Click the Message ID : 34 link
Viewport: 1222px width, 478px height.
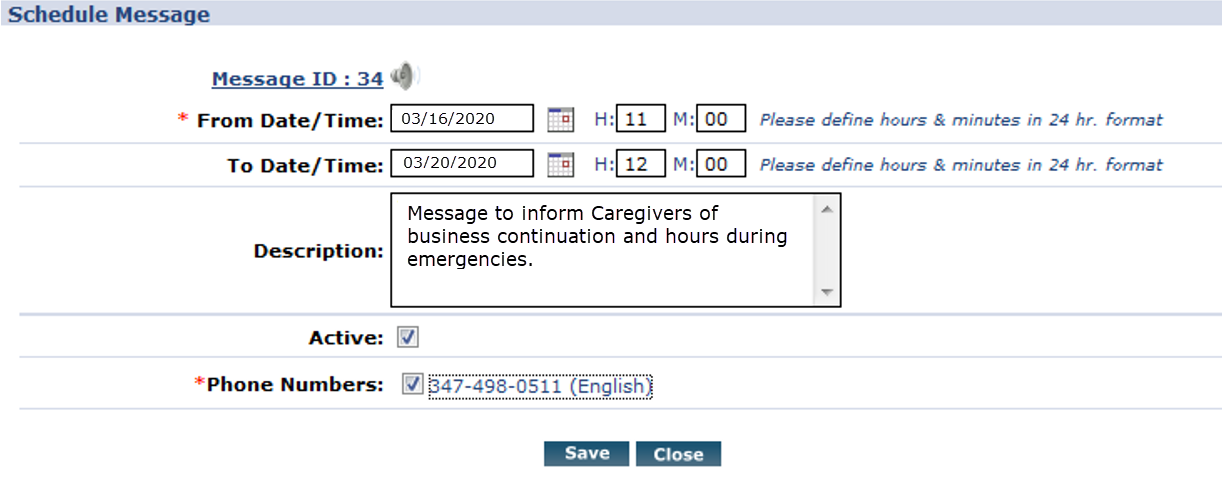pyautogui.click(x=297, y=79)
